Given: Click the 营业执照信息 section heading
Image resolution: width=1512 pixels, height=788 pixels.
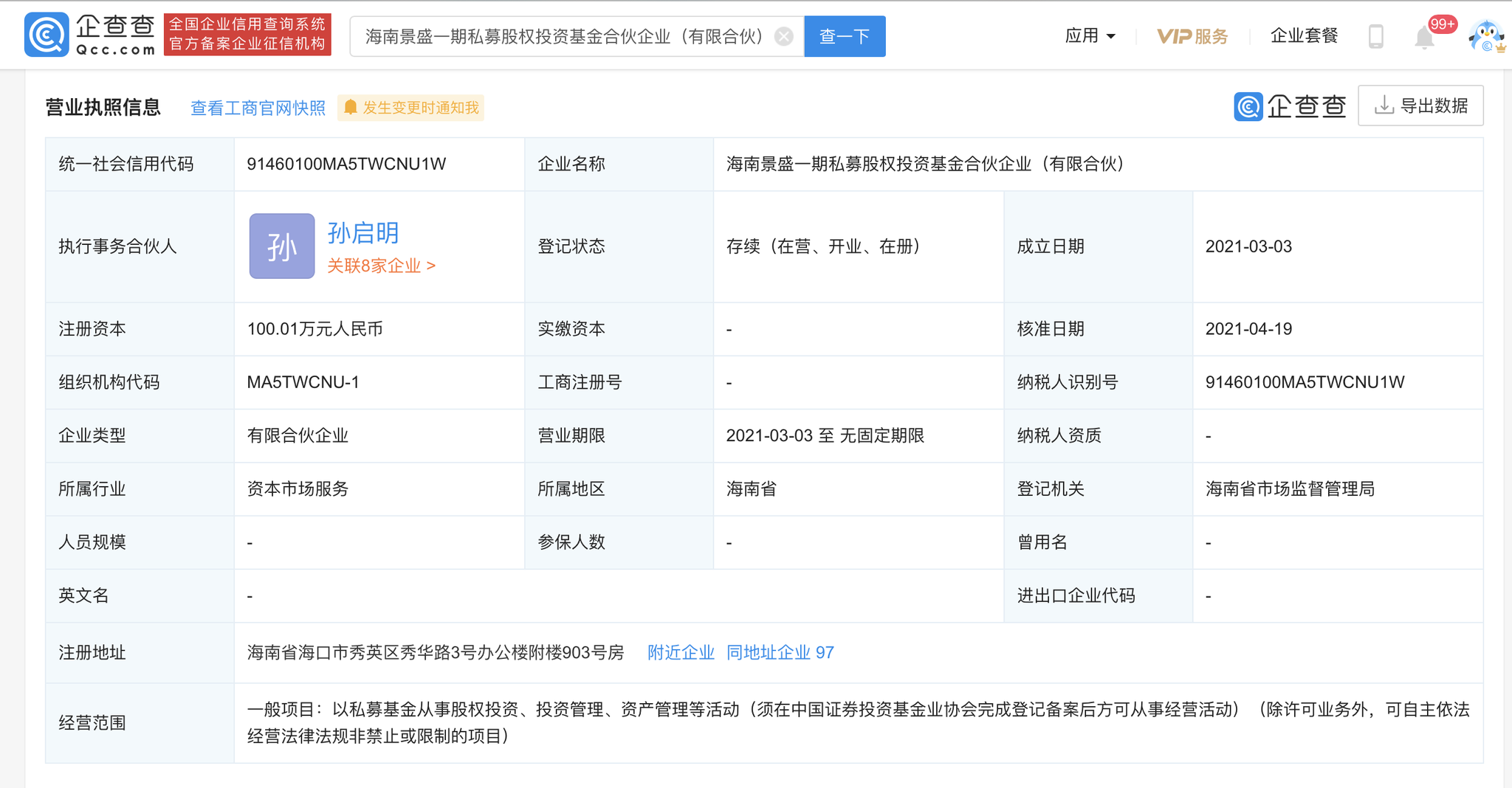Looking at the screenshot, I should [x=103, y=107].
